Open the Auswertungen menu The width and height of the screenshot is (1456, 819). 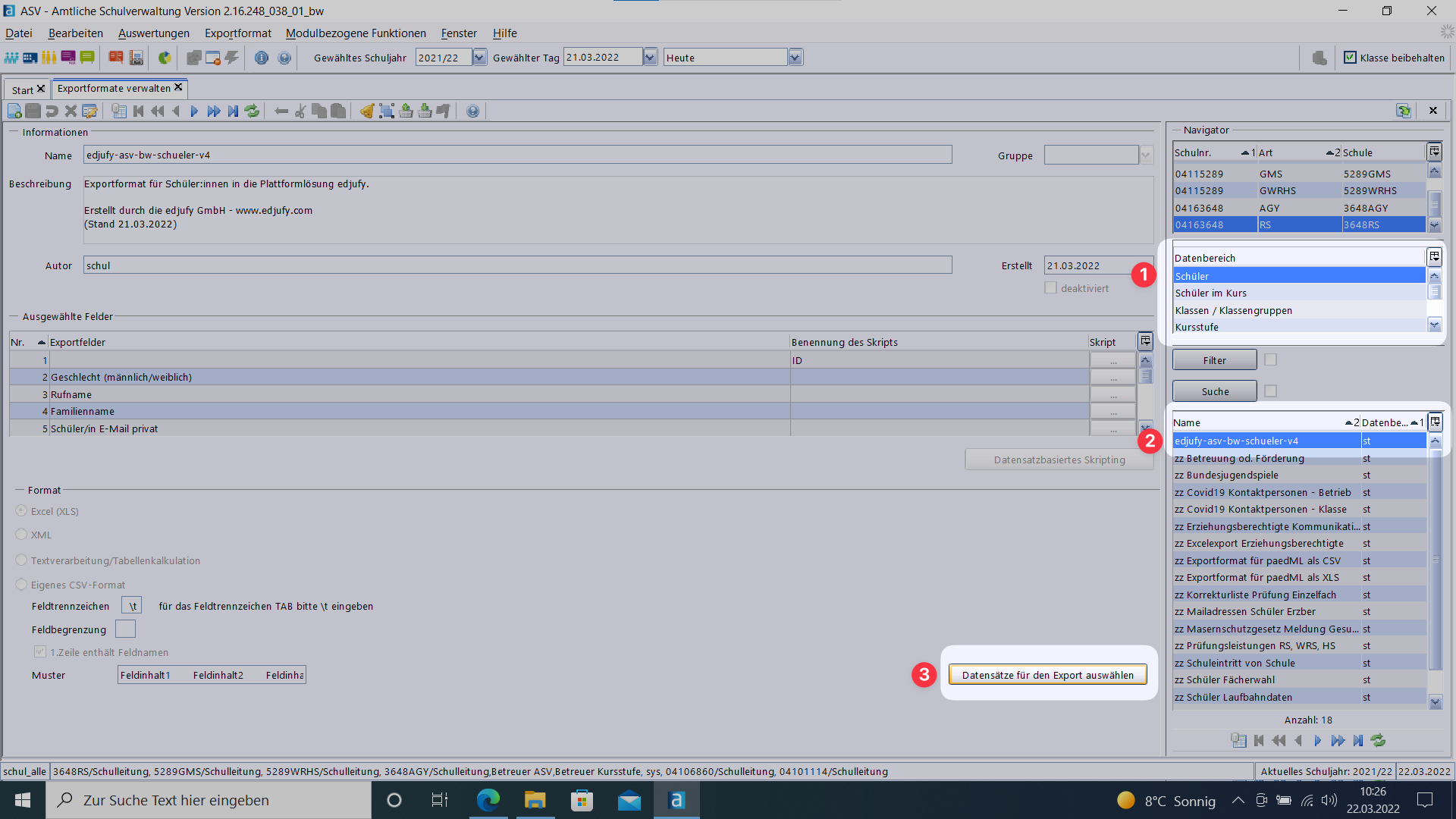click(153, 33)
